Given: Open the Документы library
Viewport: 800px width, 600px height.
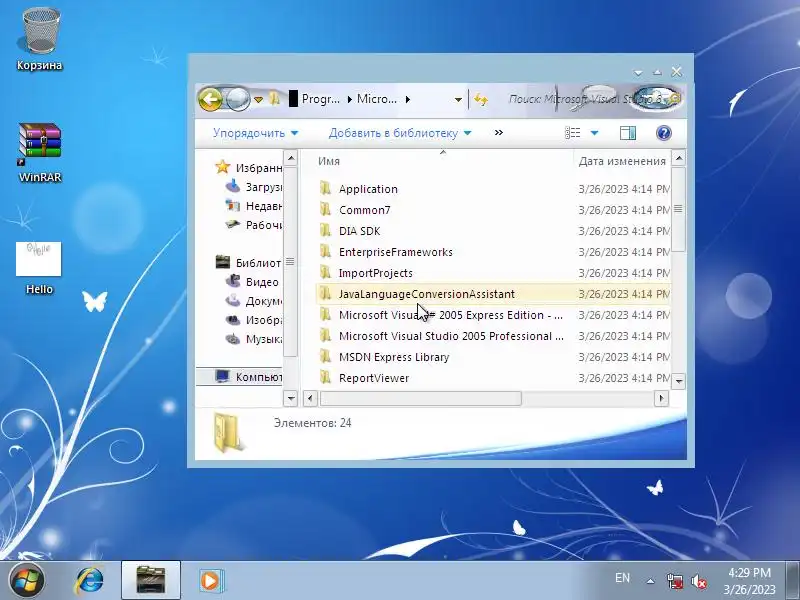Looking at the screenshot, I should pyautogui.click(x=254, y=301).
